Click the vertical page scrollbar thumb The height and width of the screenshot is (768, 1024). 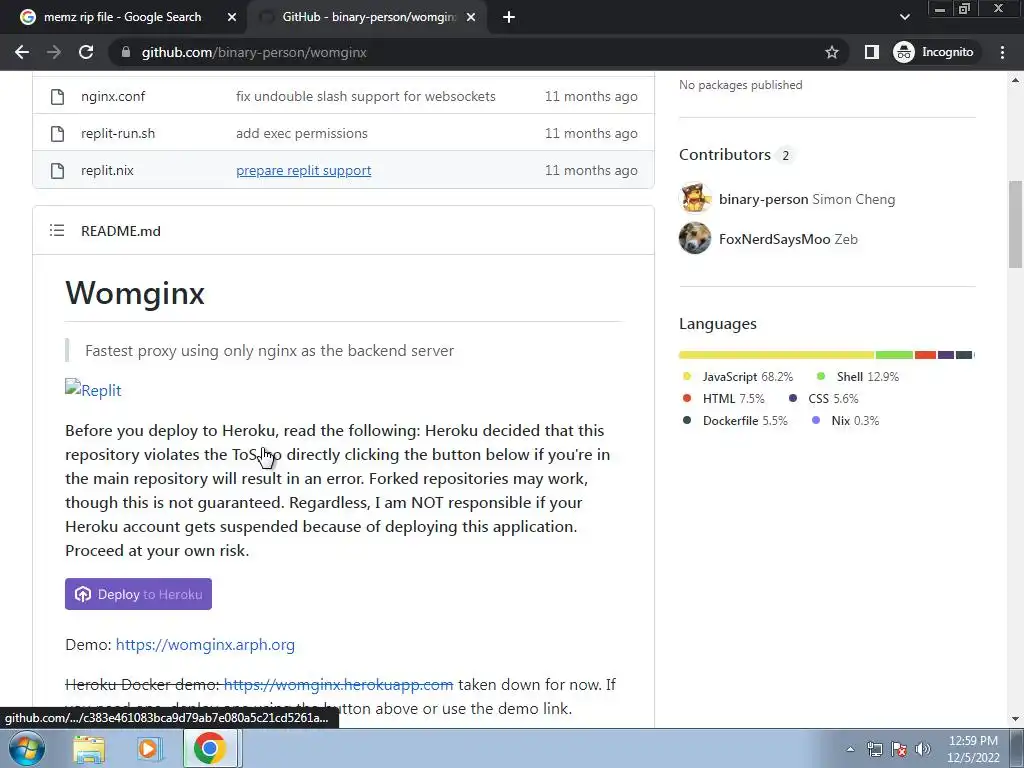[1016, 224]
